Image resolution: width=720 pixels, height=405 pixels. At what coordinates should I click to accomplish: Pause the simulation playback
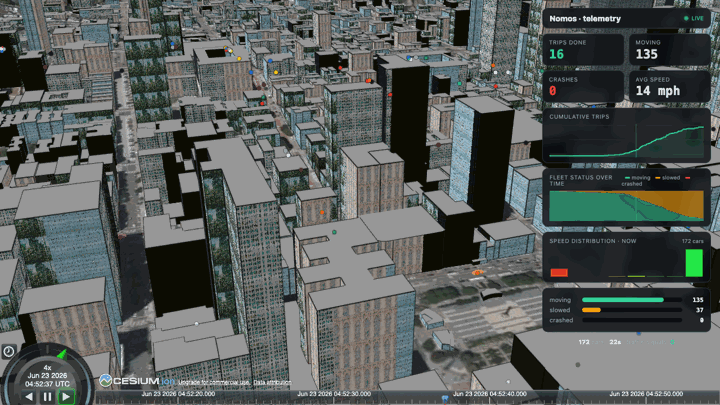47,397
